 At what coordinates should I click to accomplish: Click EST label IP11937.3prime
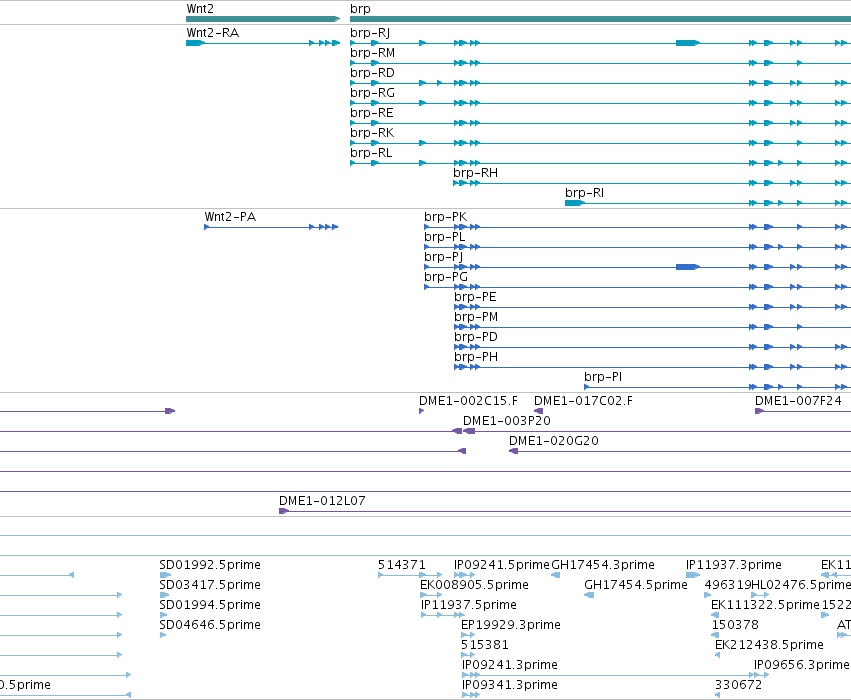click(x=734, y=565)
